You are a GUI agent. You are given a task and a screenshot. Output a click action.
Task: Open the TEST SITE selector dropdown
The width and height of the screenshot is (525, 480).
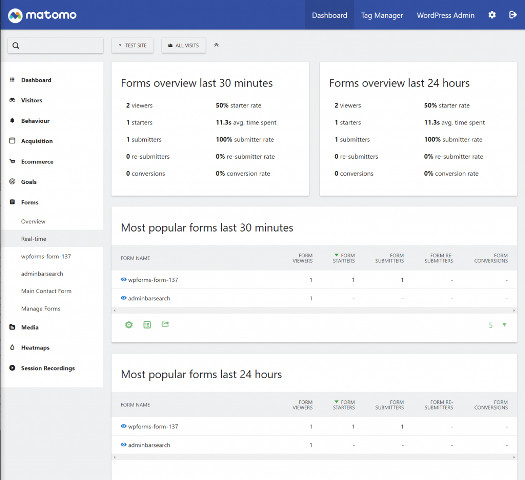133,45
